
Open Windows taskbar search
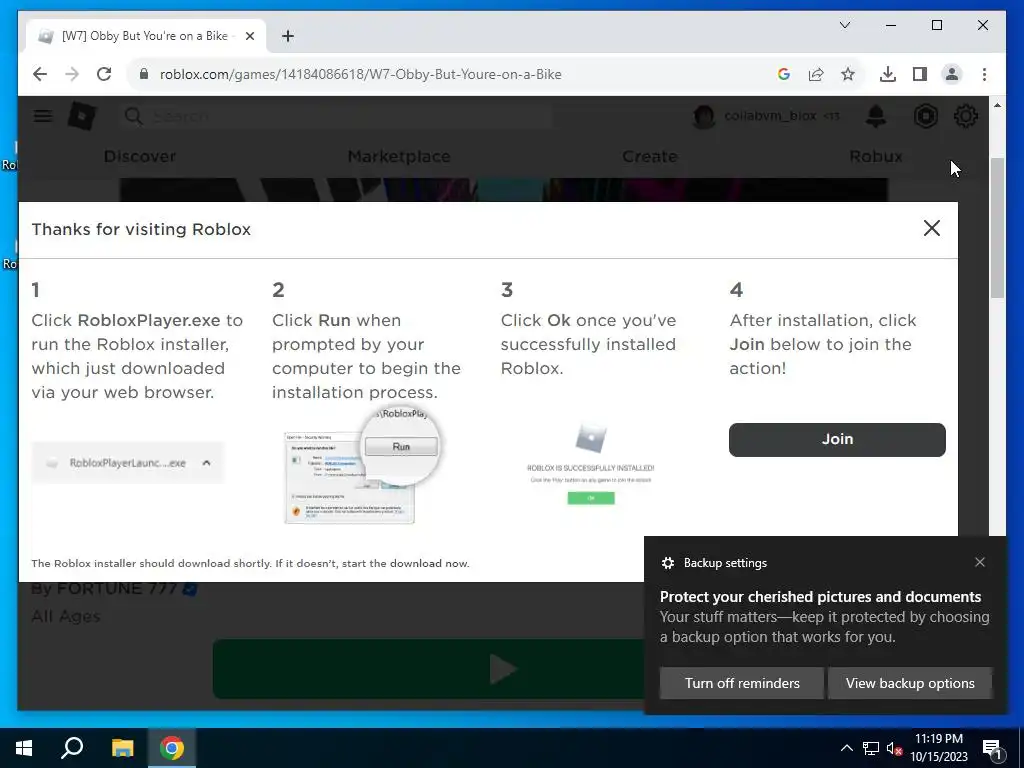pos(72,748)
